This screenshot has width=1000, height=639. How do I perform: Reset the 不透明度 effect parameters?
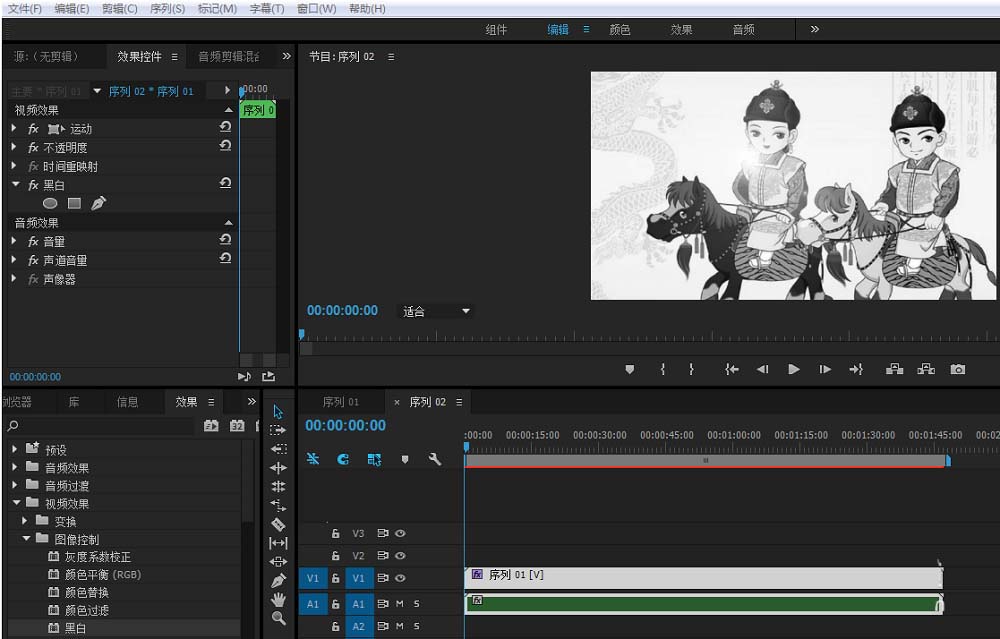(225, 147)
